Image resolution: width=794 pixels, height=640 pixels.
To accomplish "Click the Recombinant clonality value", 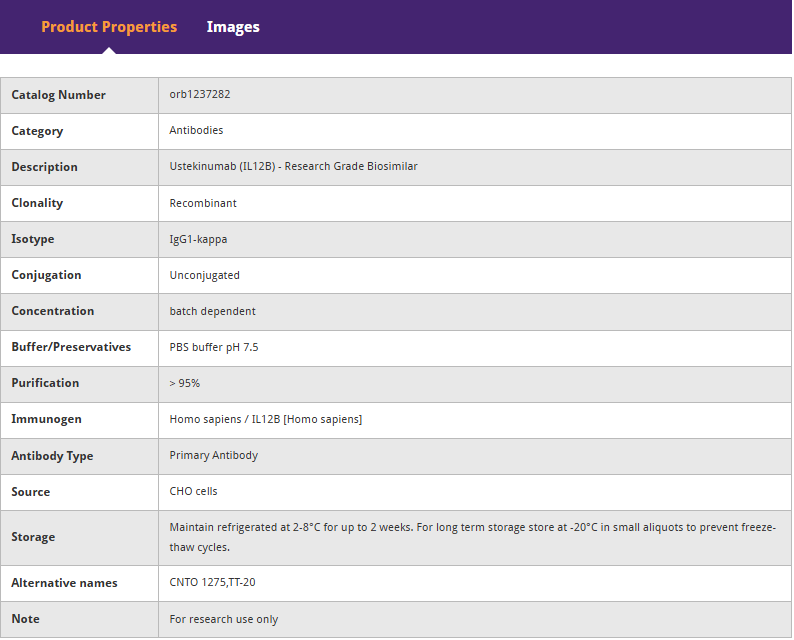I will (x=203, y=203).
